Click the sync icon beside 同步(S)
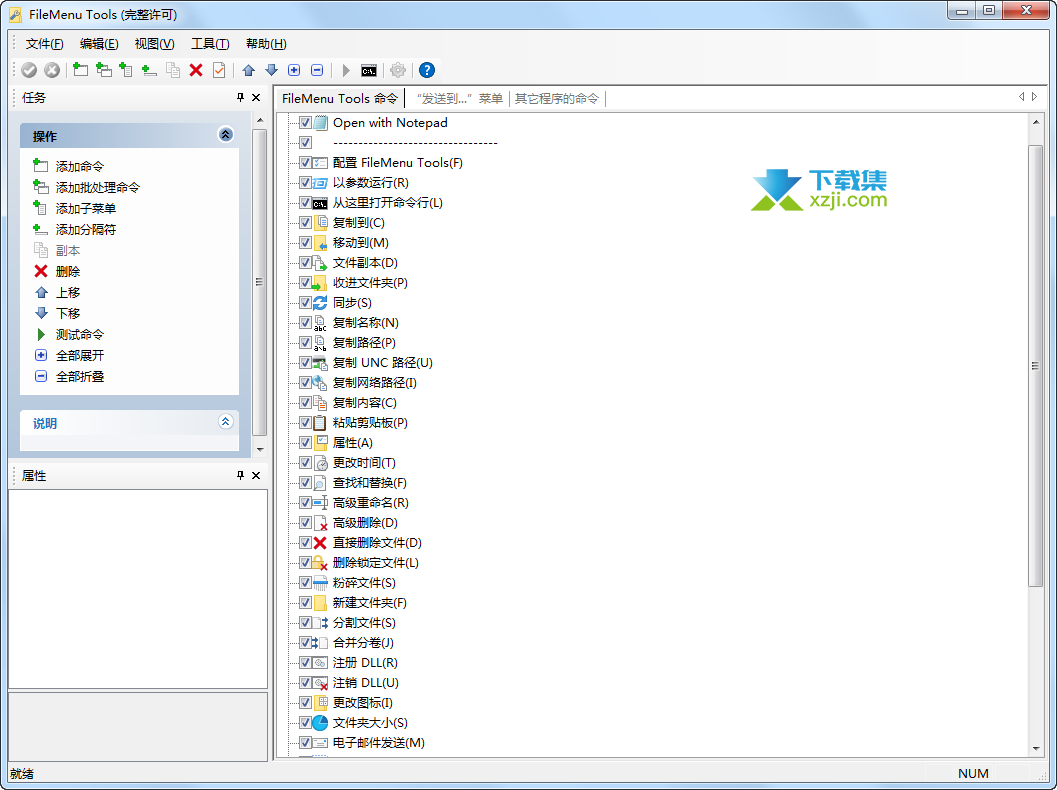The image size is (1057, 790). tap(320, 303)
